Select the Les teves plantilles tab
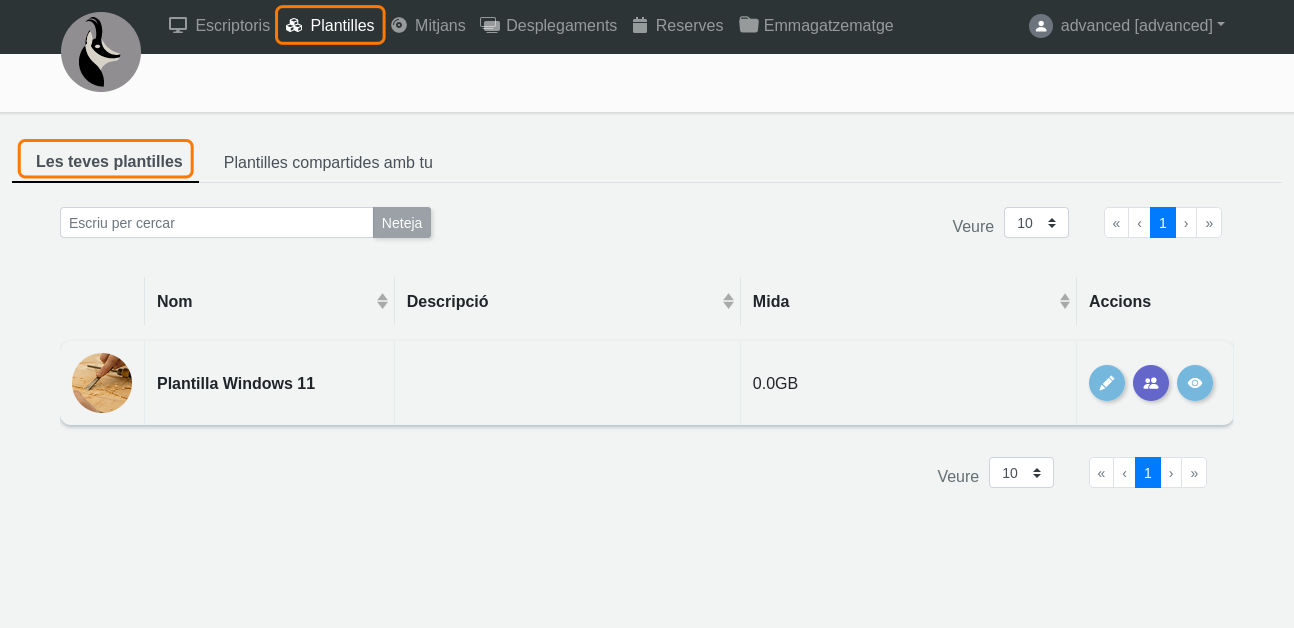 [109, 161]
